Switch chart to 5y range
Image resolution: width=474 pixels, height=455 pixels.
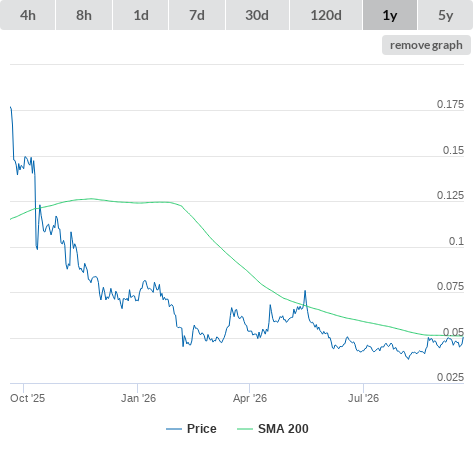click(x=445, y=15)
